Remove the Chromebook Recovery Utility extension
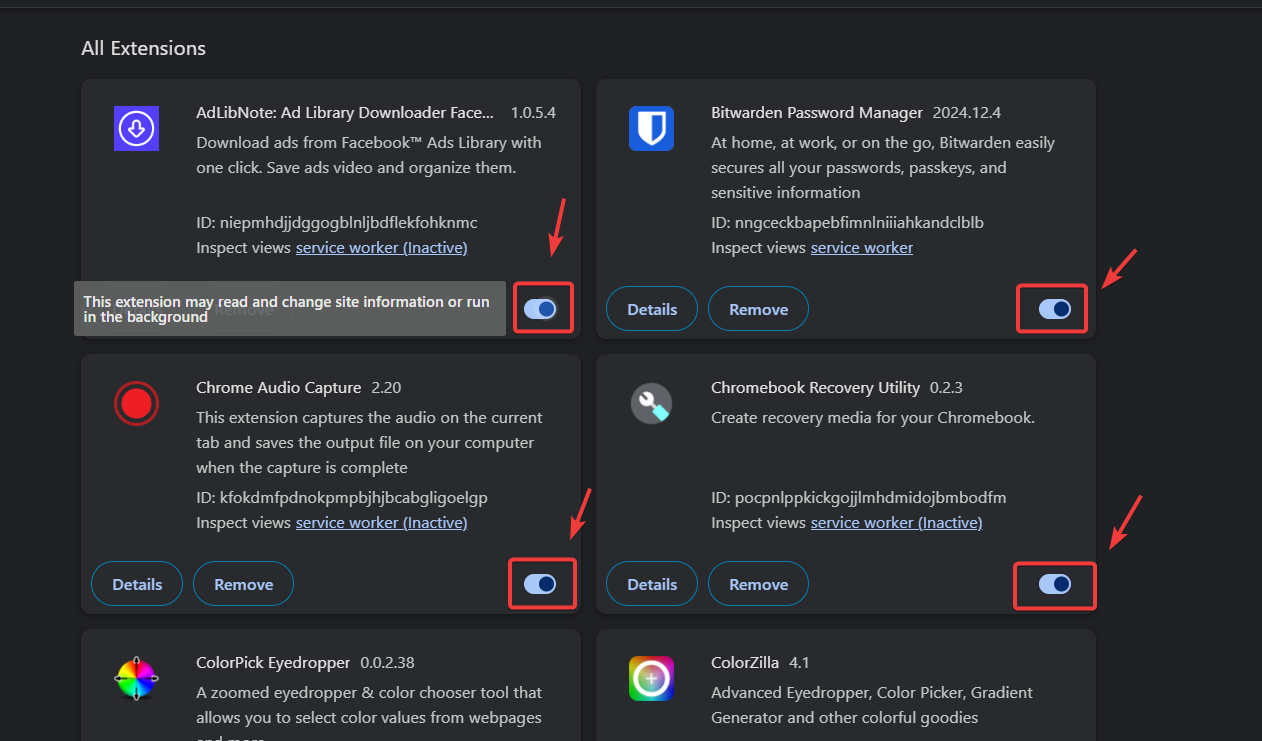 (758, 585)
